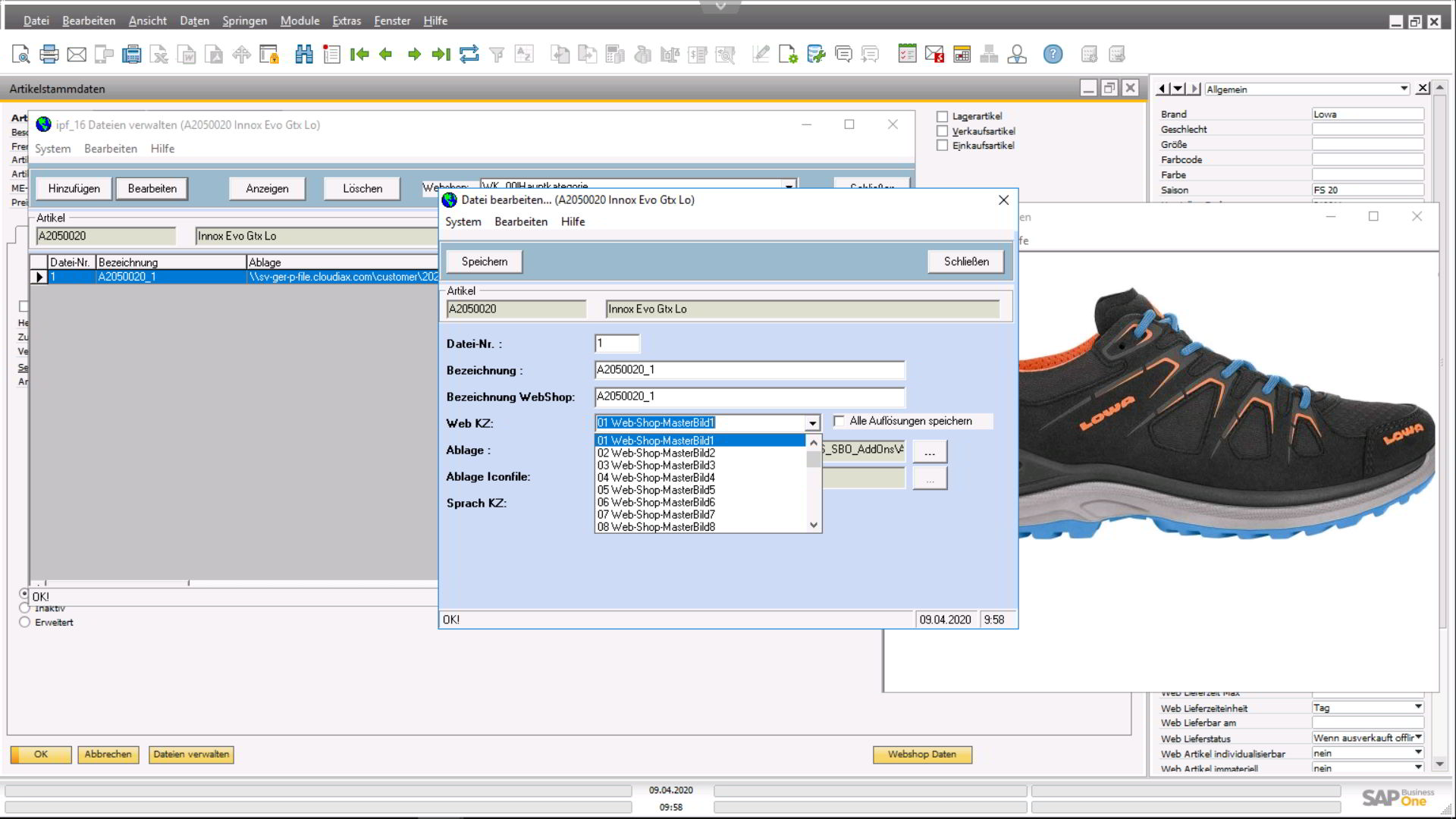1456x819 pixels.
Task: Click the lock screen toolbar icon
Action: pos(269,54)
